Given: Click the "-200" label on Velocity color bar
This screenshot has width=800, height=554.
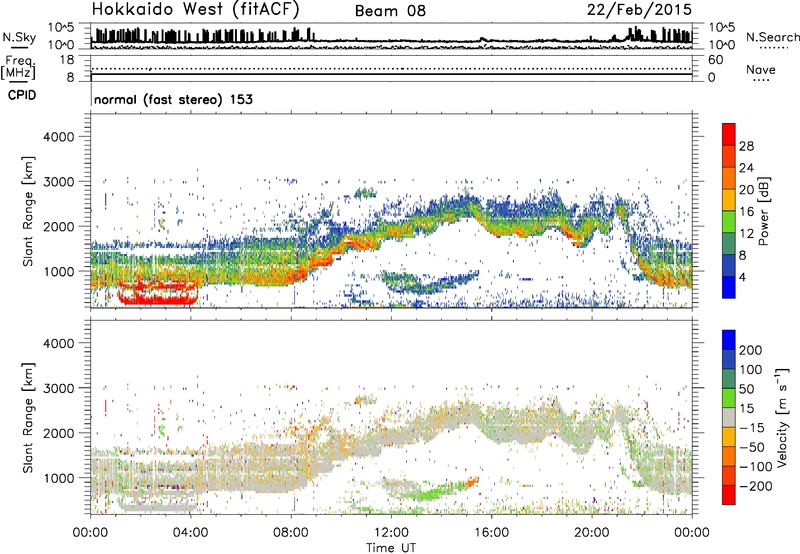Looking at the screenshot, I should click(756, 486).
